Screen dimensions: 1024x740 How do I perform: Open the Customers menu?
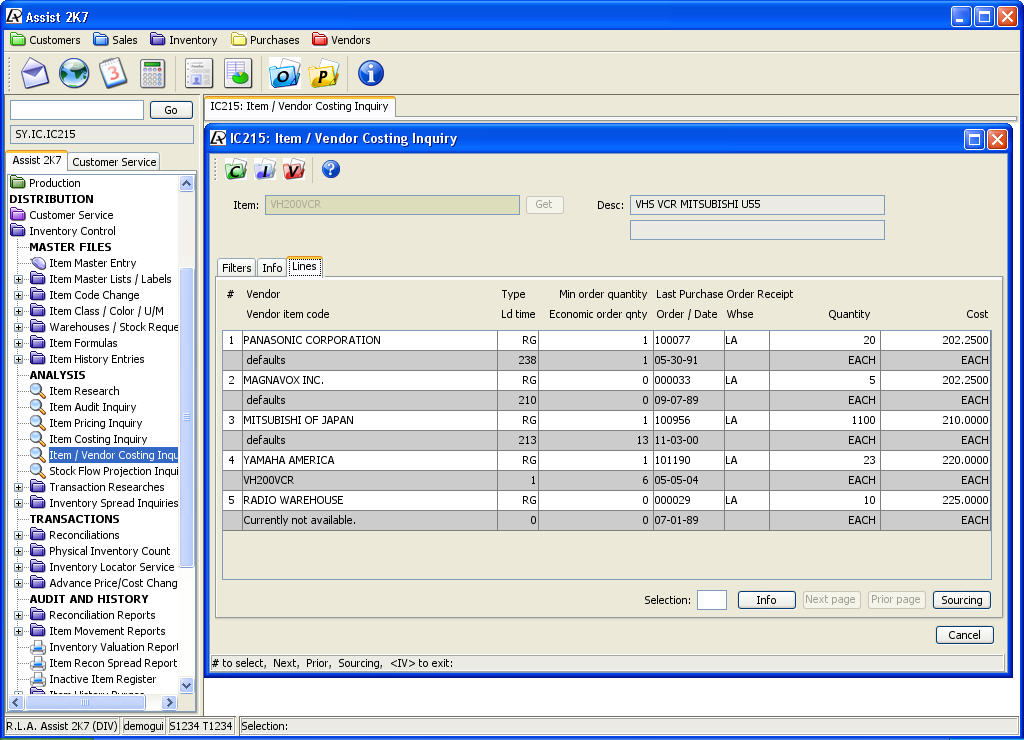[x=46, y=40]
